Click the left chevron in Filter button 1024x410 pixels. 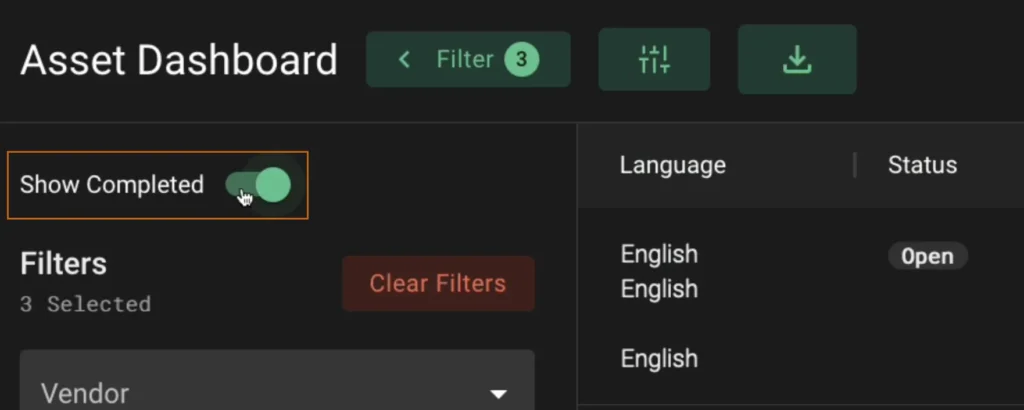[x=404, y=60]
